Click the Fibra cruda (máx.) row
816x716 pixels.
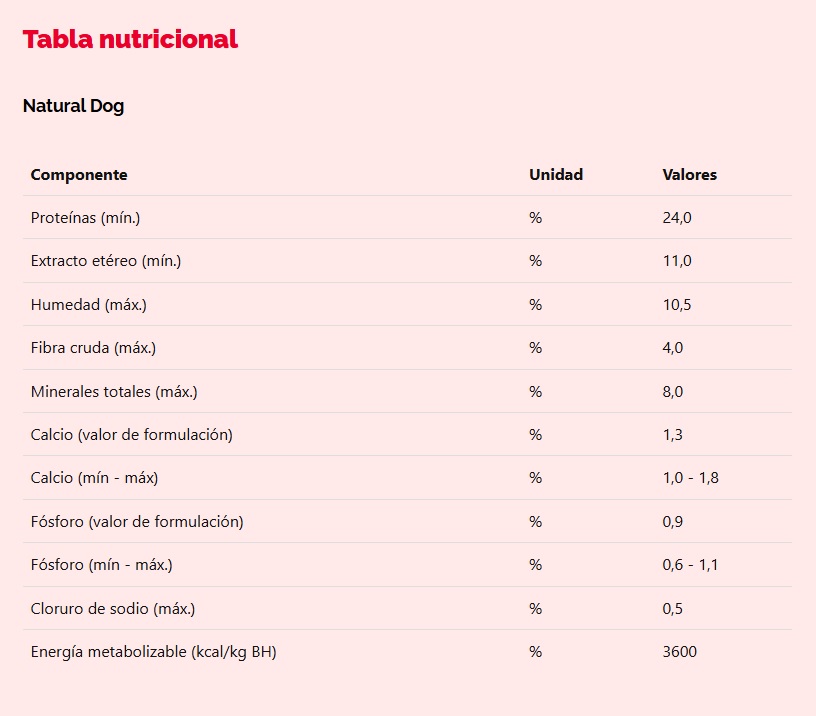pos(407,348)
